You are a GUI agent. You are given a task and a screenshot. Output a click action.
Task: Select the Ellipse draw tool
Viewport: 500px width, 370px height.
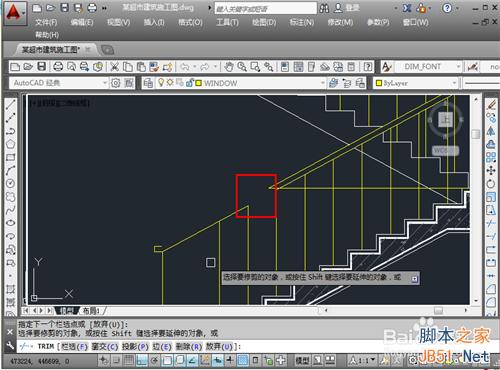coord(11,223)
